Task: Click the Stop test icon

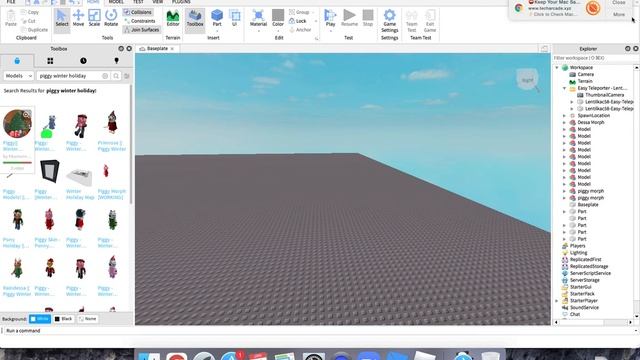Action: pyautogui.click(x=368, y=16)
